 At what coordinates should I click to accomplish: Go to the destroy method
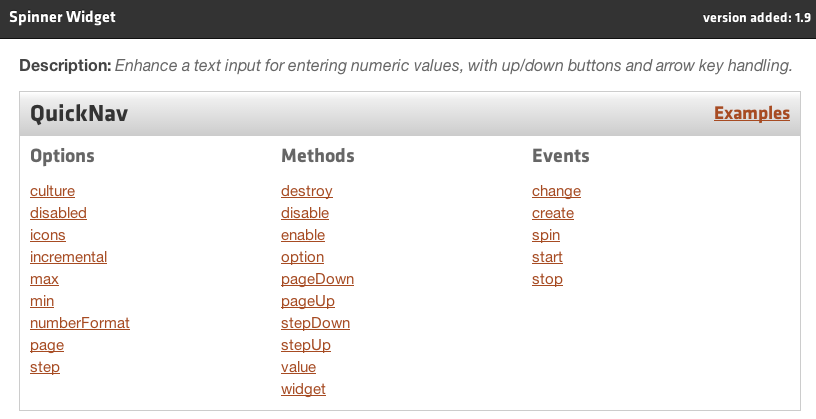(x=307, y=191)
